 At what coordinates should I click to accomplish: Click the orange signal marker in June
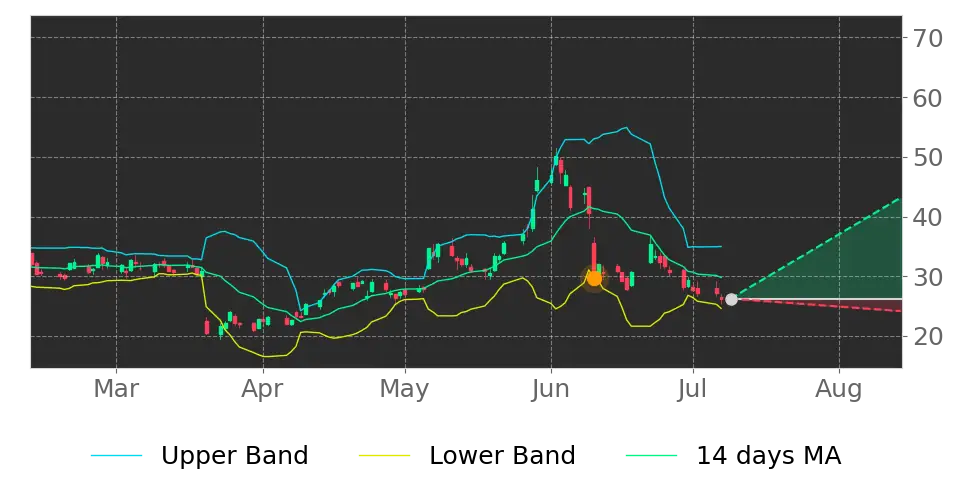tap(594, 278)
